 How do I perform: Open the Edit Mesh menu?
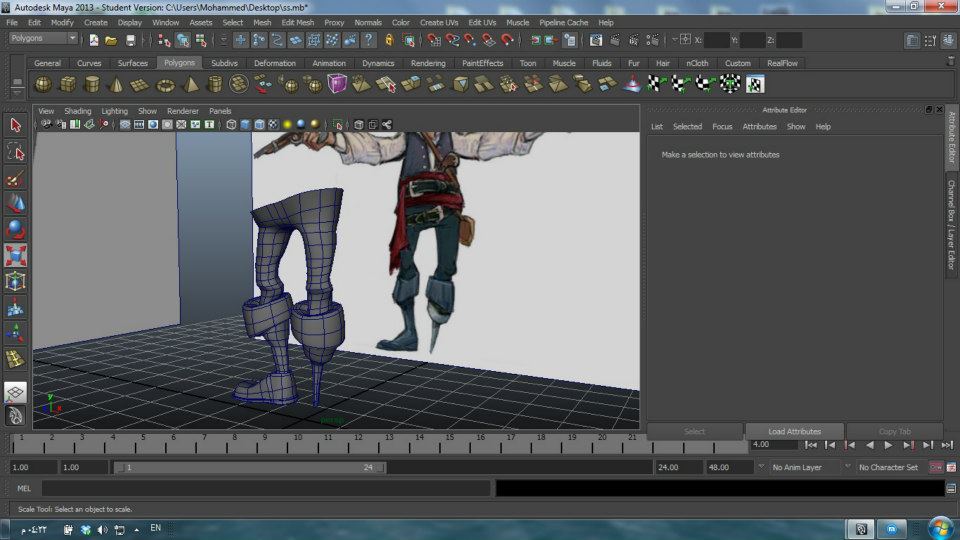pos(298,22)
